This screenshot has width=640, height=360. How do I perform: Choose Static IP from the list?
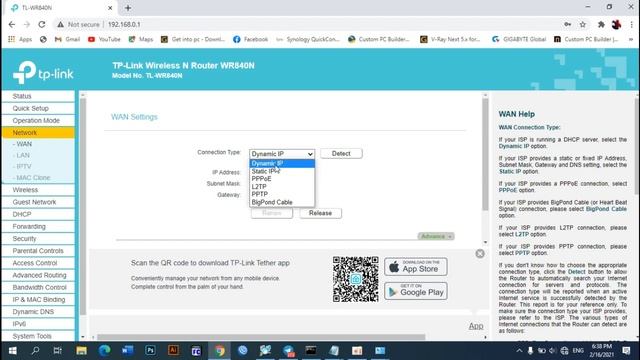pos(282,171)
